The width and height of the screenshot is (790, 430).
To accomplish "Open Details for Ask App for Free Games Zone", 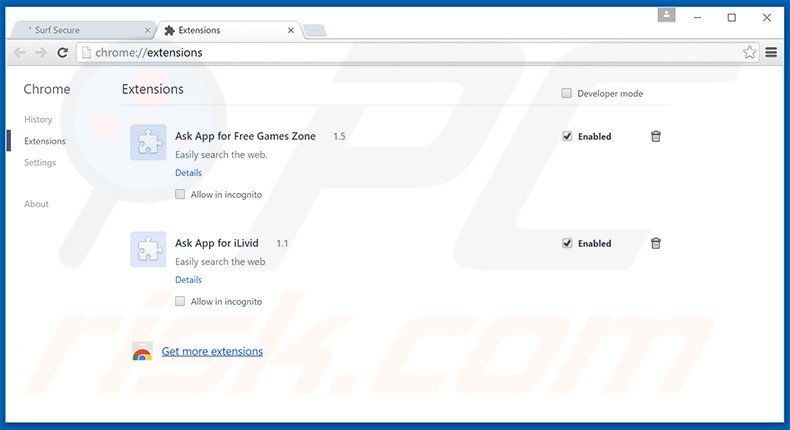I will point(188,172).
